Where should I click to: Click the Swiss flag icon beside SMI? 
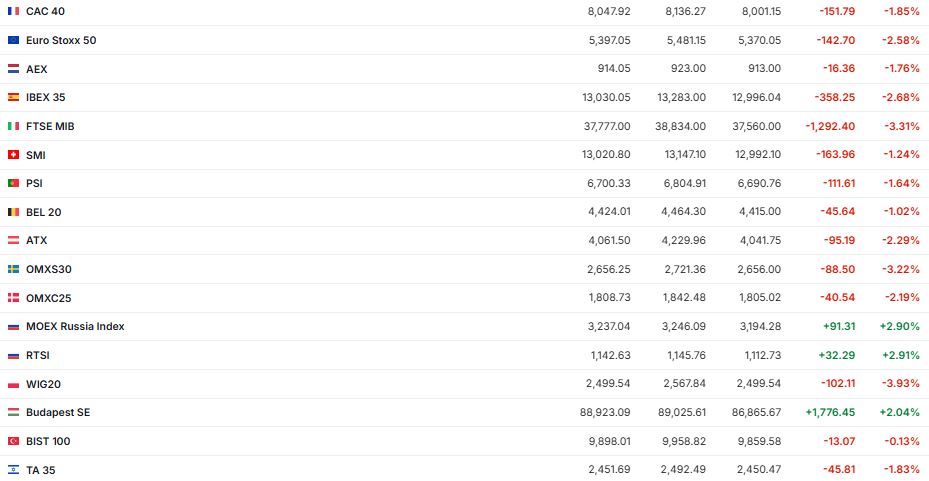(x=13, y=155)
